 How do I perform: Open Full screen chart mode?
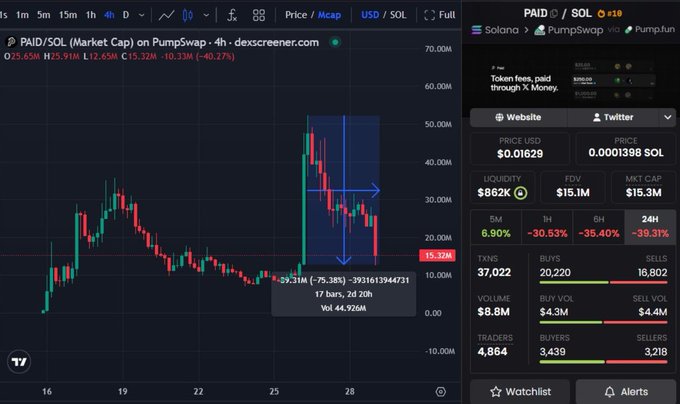pos(440,15)
